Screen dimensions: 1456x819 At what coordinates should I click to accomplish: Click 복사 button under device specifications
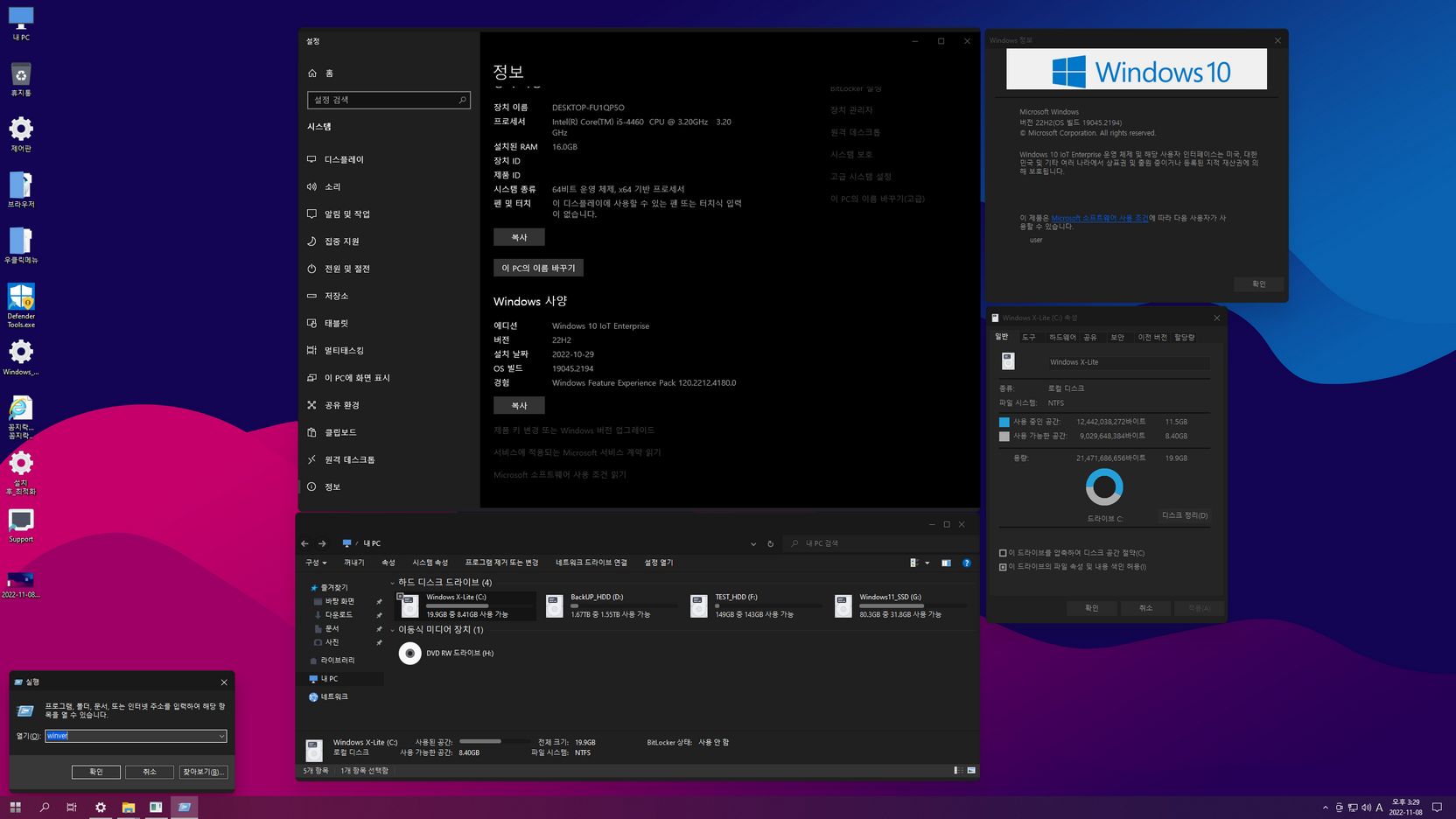[519, 237]
